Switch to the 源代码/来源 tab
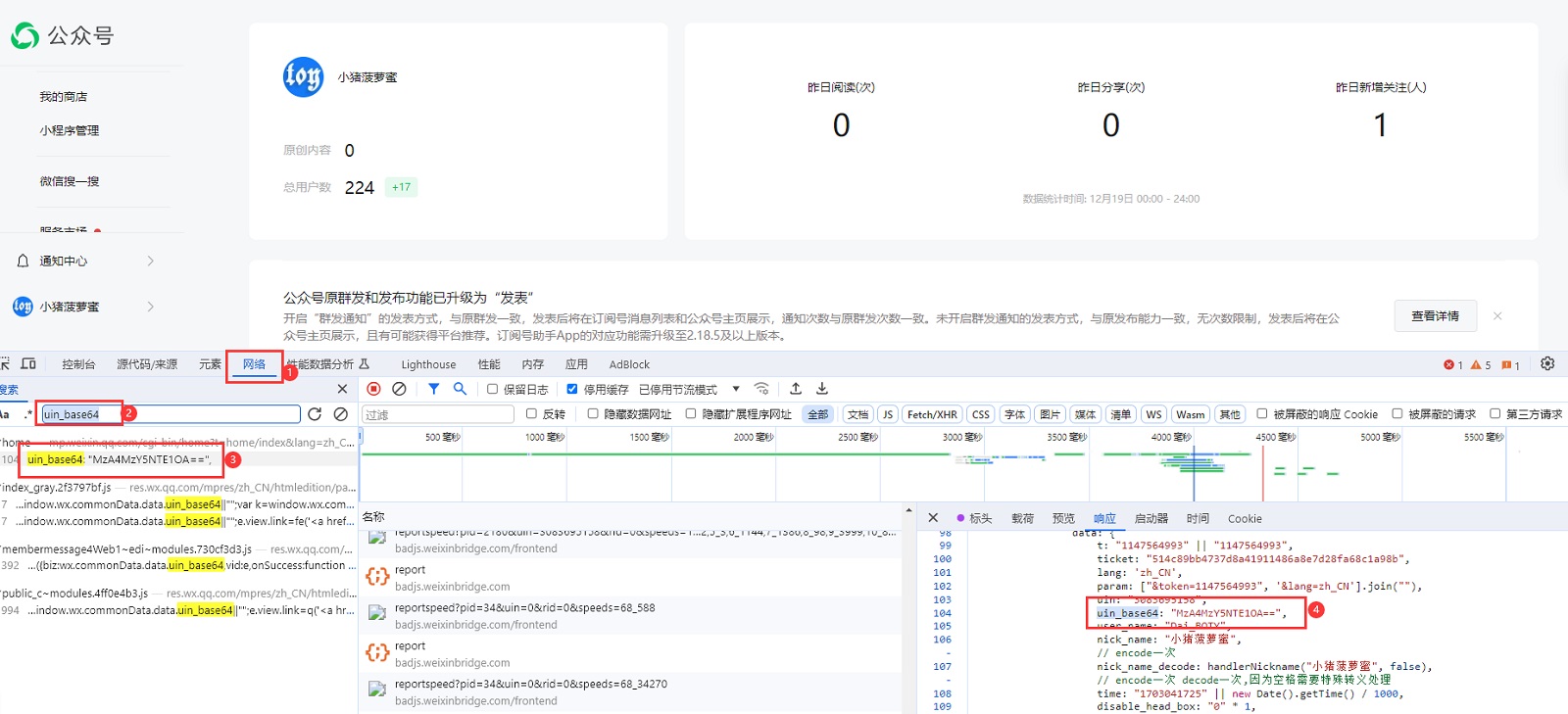 [147, 364]
